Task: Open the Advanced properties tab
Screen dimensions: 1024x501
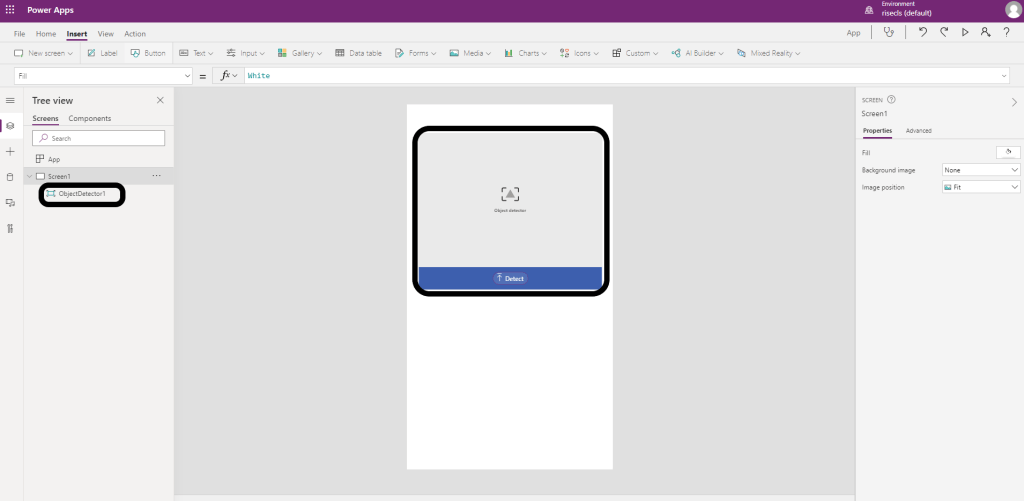Action: (918, 131)
